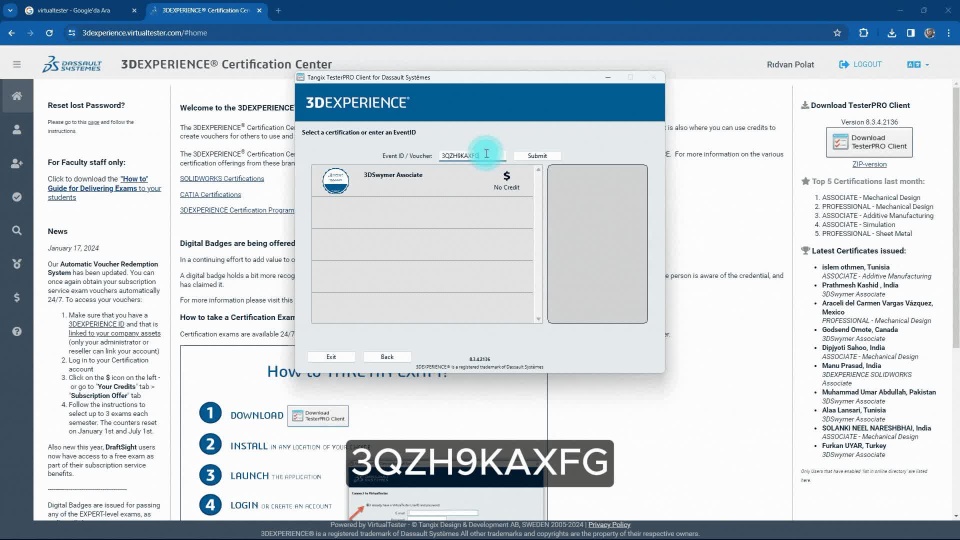The height and width of the screenshot is (540, 960).
Task: Open the Chrome three-dot menu
Action: (948, 33)
